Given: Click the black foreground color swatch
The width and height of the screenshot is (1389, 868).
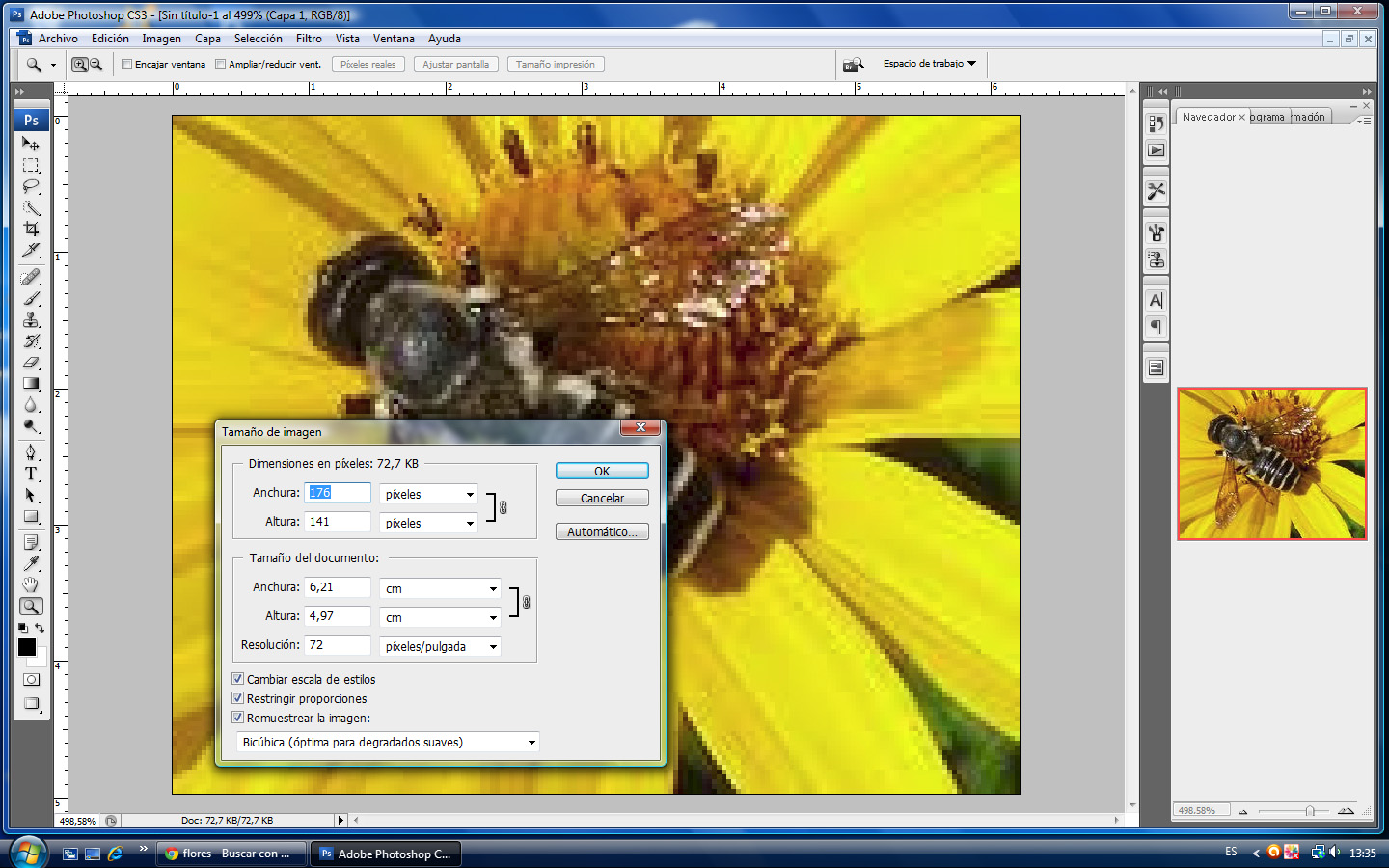Looking at the screenshot, I should click(x=27, y=647).
